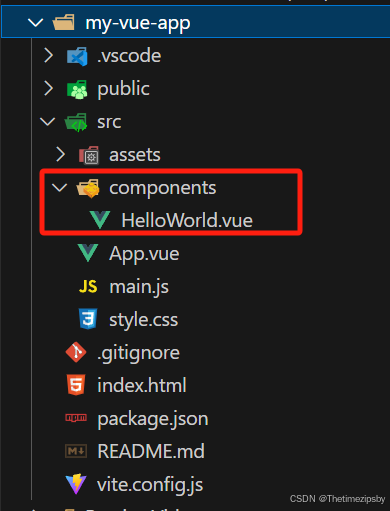The height and width of the screenshot is (511, 390).
Task: Expand the public folder chevron
Action: (x=49, y=88)
